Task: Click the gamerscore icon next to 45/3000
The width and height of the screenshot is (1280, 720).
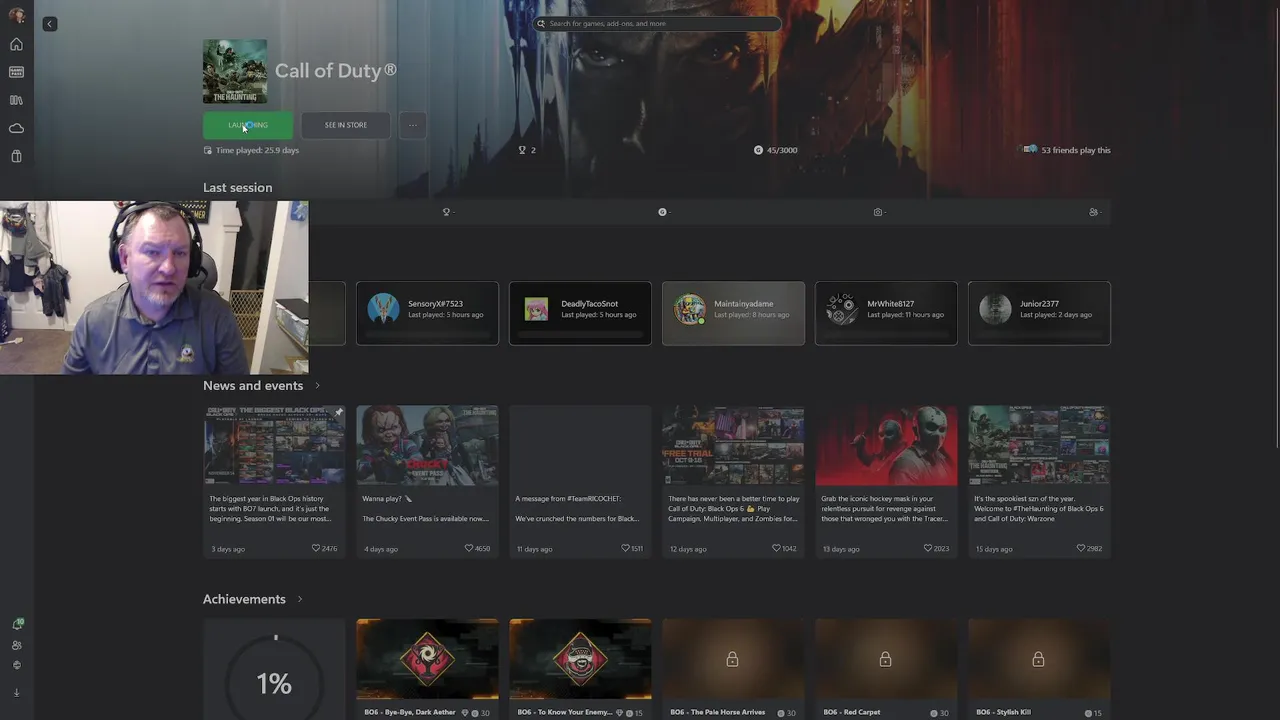Action: pyautogui.click(x=758, y=150)
